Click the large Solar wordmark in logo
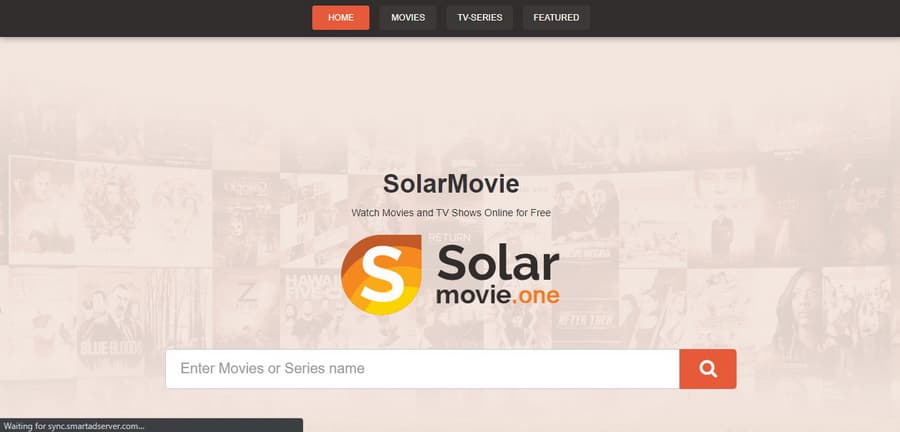 (x=497, y=263)
